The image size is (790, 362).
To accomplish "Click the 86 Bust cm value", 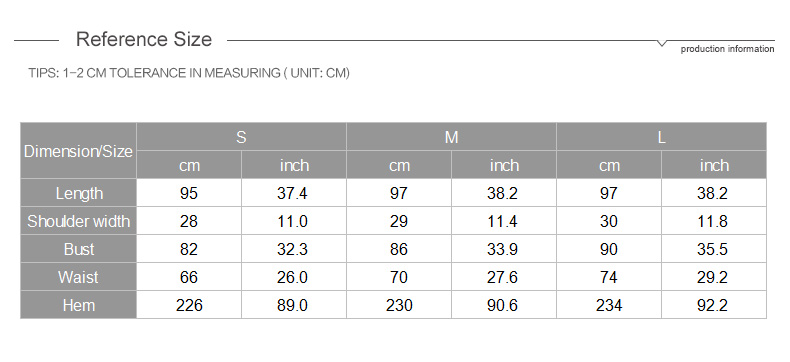I will (x=399, y=249).
